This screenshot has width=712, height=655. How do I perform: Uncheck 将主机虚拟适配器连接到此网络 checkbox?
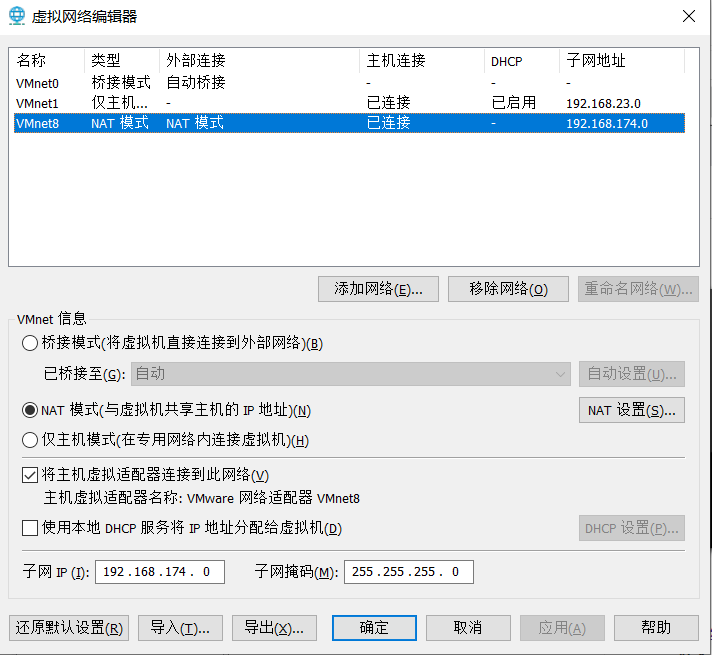30,475
